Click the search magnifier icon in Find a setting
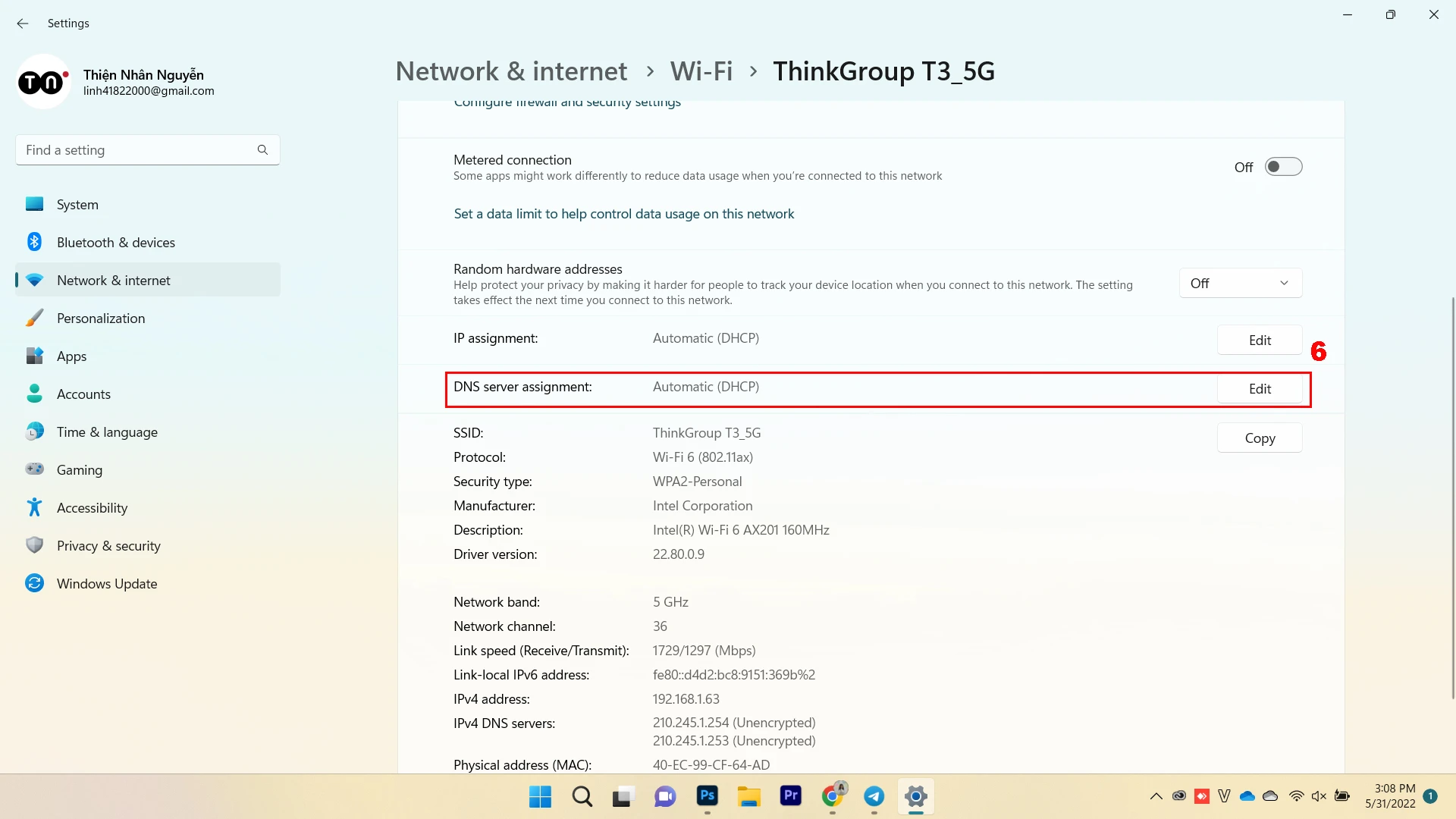The width and height of the screenshot is (1456, 819). point(262,150)
